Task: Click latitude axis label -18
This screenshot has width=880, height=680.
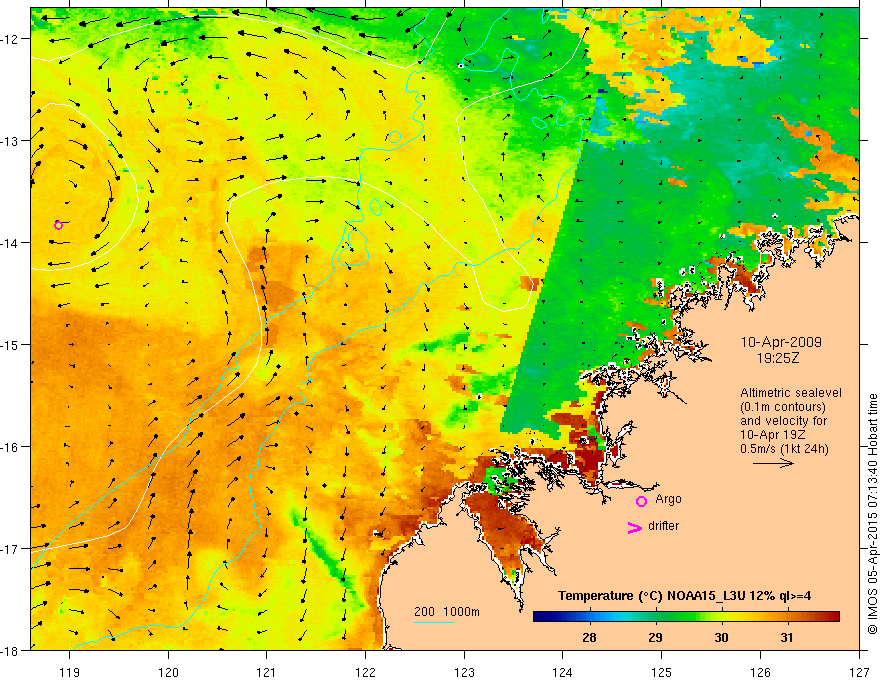Action: tap(11, 651)
